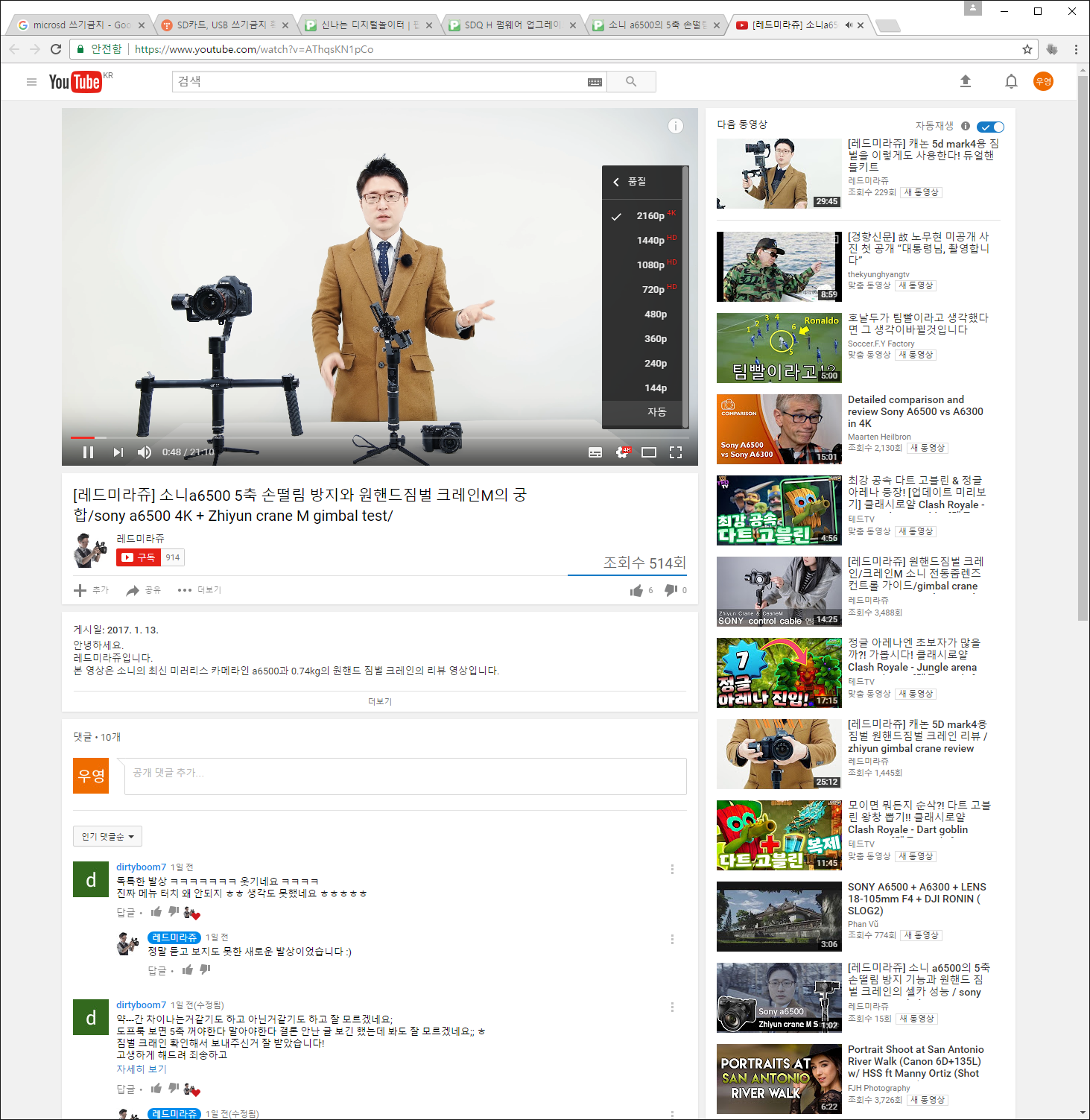The image size is (1090, 1120).
Task: Open the YouTube hamburger guide menu
Action: point(31,82)
